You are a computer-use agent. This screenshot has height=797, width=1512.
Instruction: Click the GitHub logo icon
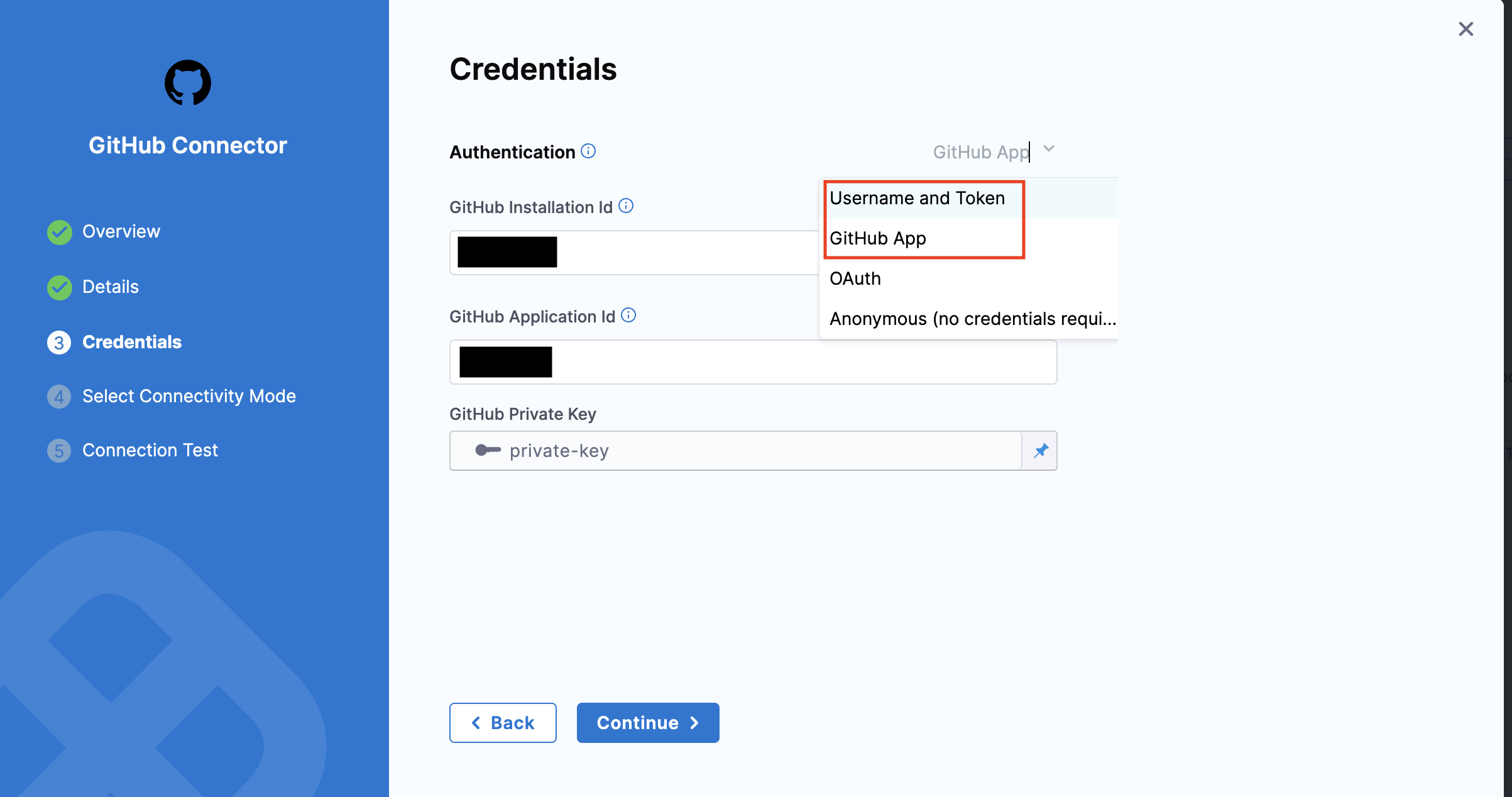click(x=187, y=83)
